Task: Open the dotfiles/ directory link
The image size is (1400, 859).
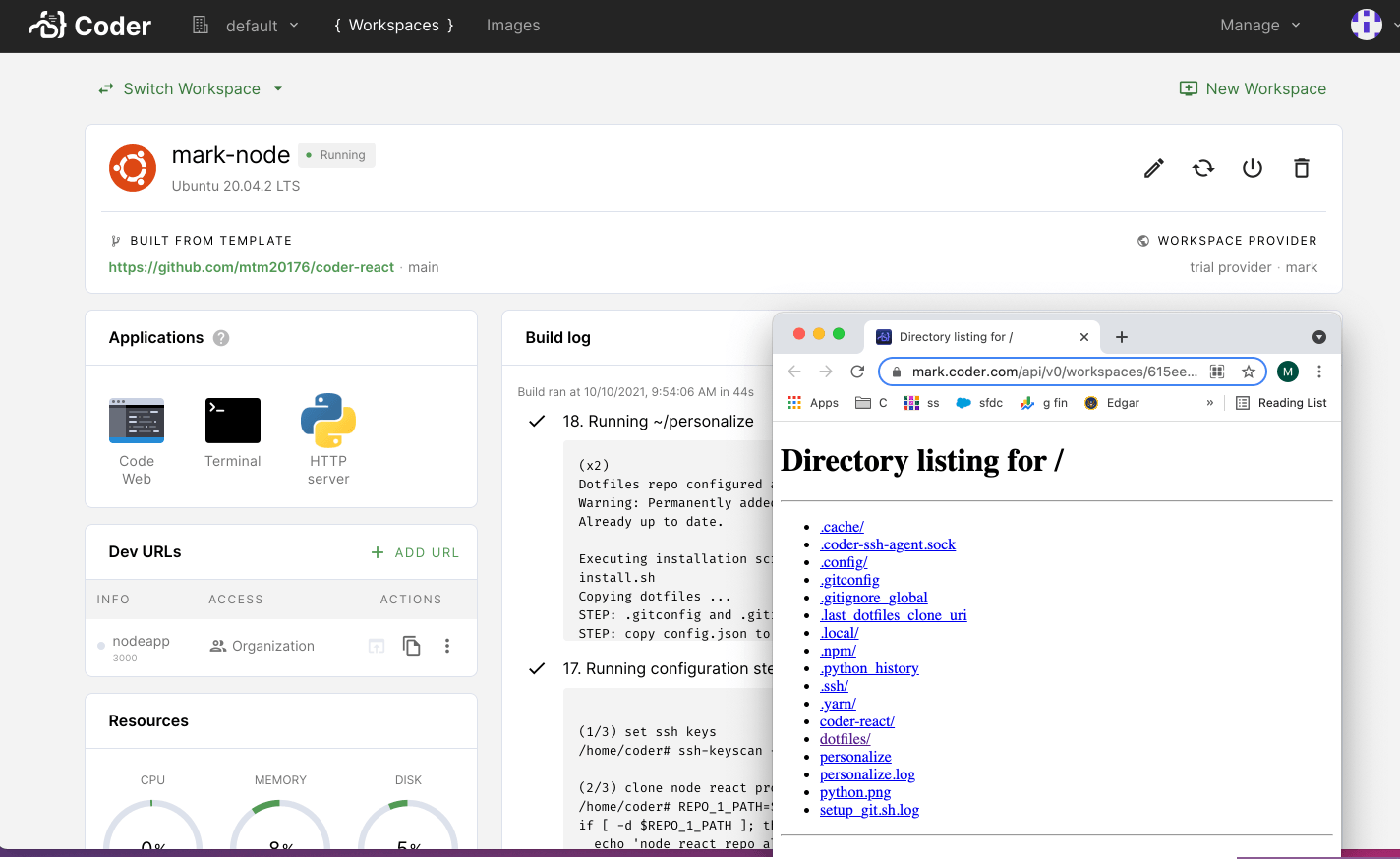Action: click(x=846, y=739)
